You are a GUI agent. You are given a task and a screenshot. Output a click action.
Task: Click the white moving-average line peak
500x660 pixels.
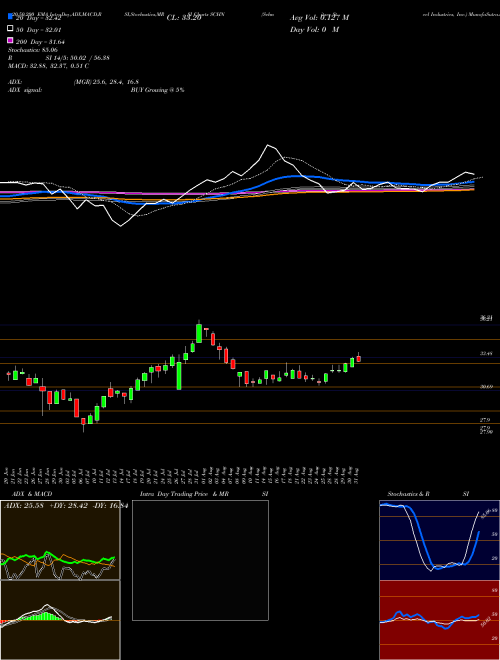pos(268,146)
